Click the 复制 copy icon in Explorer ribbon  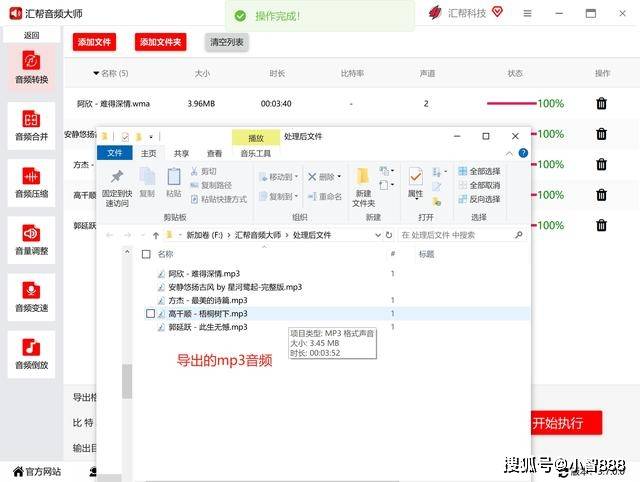tap(147, 177)
